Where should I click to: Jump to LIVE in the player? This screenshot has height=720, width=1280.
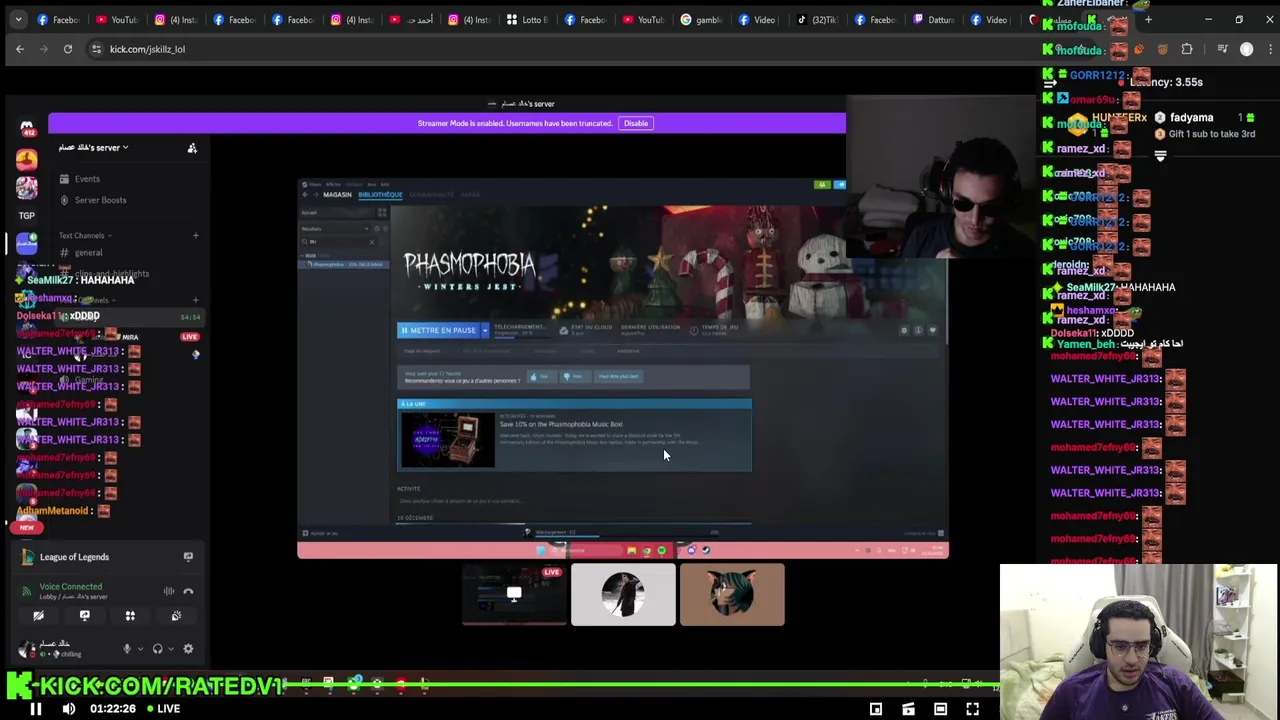click(162, 709)
